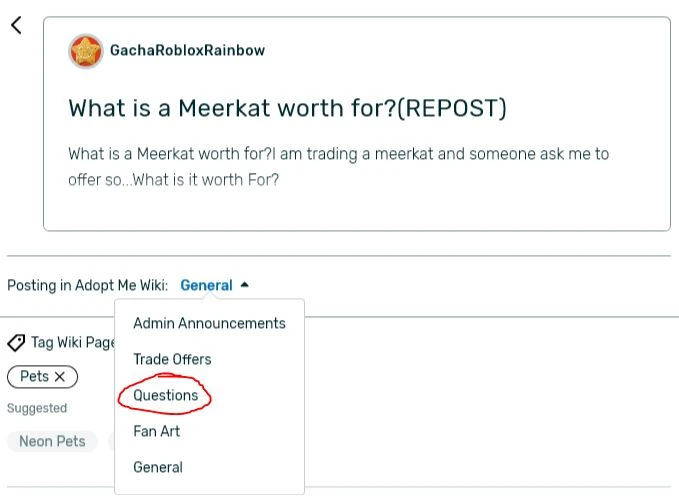
Task: Click the Pets tag chip
Action: coord(34,377)
